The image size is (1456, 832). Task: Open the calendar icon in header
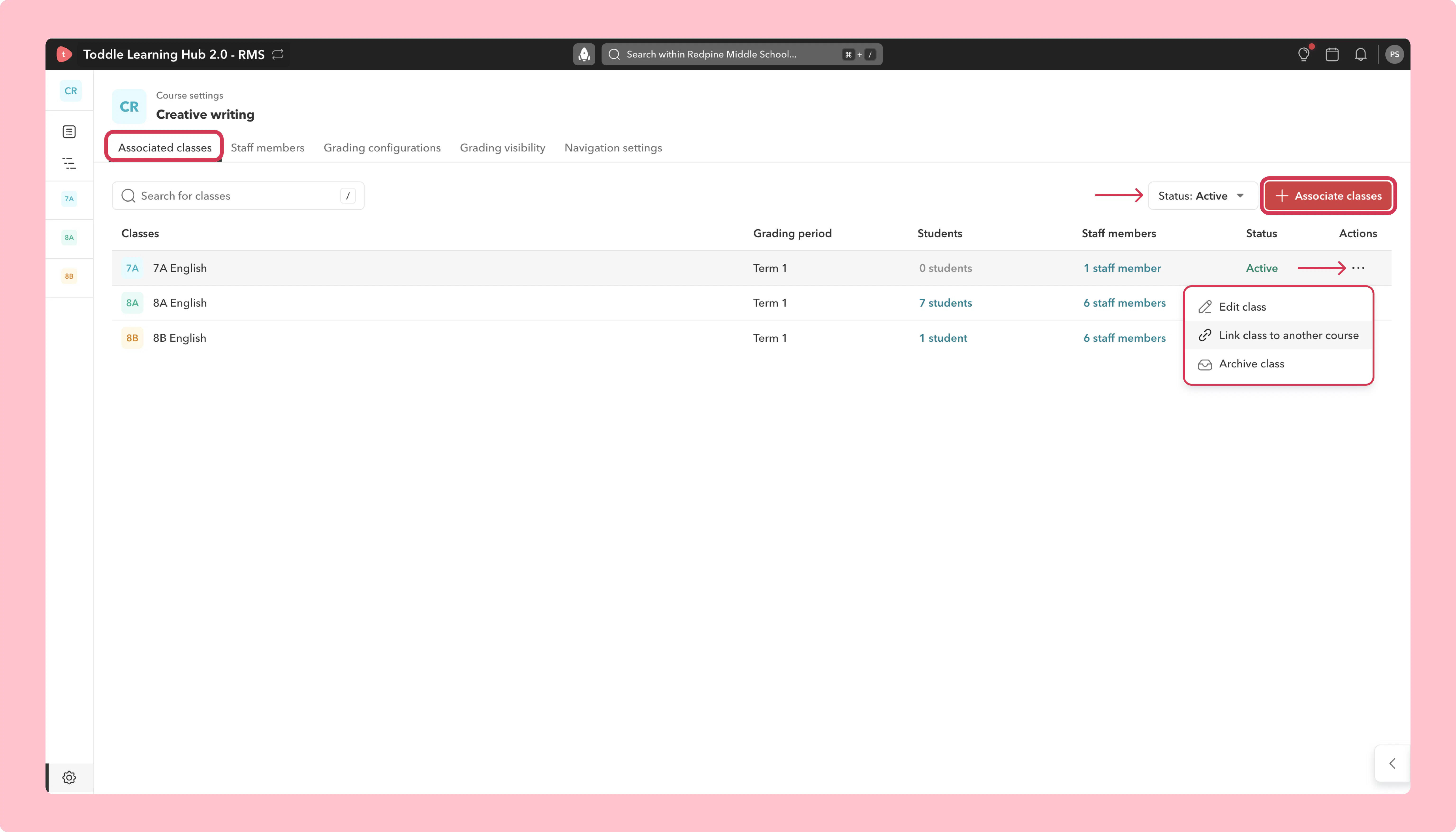tap(1332, 54)
